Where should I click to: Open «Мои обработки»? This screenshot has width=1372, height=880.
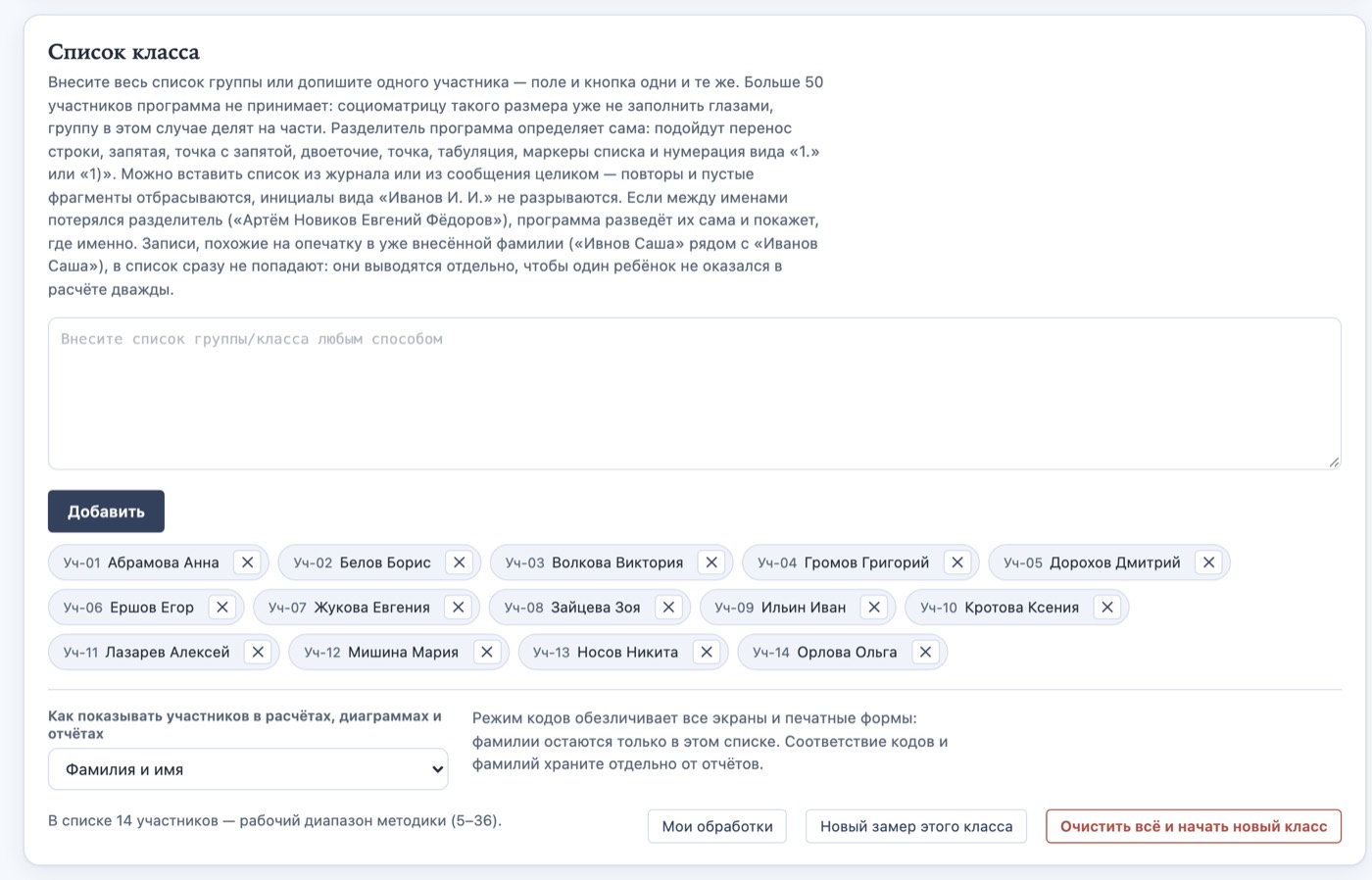coord(717,826)
